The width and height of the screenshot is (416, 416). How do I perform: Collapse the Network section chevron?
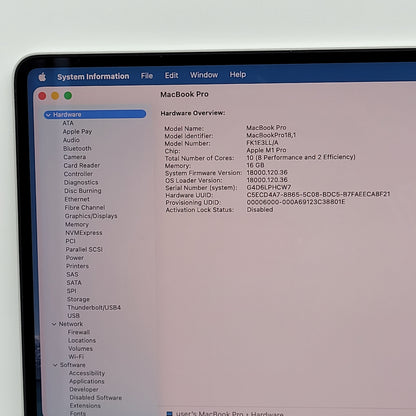click(x=54, y=324)
